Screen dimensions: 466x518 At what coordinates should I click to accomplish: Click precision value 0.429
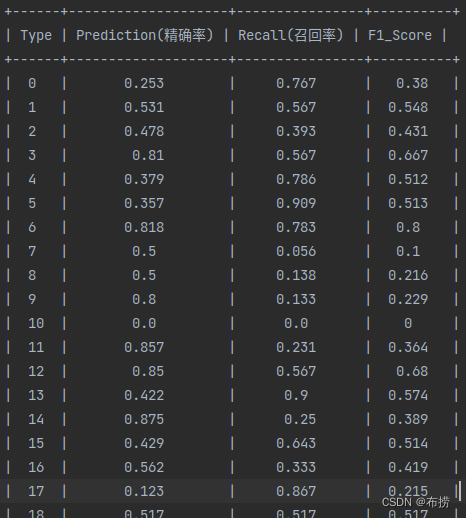[x=144, y=443]
